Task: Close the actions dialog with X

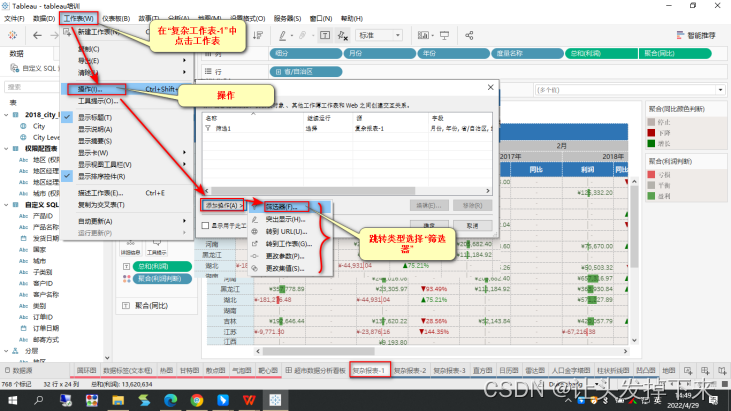Action: pos(490,87)
